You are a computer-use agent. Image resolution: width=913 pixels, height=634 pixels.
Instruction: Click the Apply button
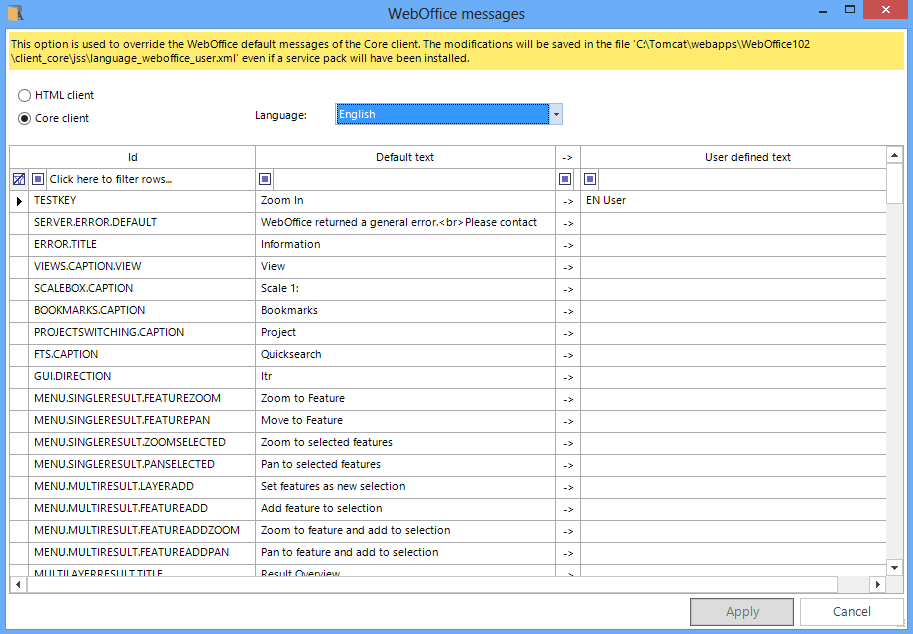click(x=741, y=611)
